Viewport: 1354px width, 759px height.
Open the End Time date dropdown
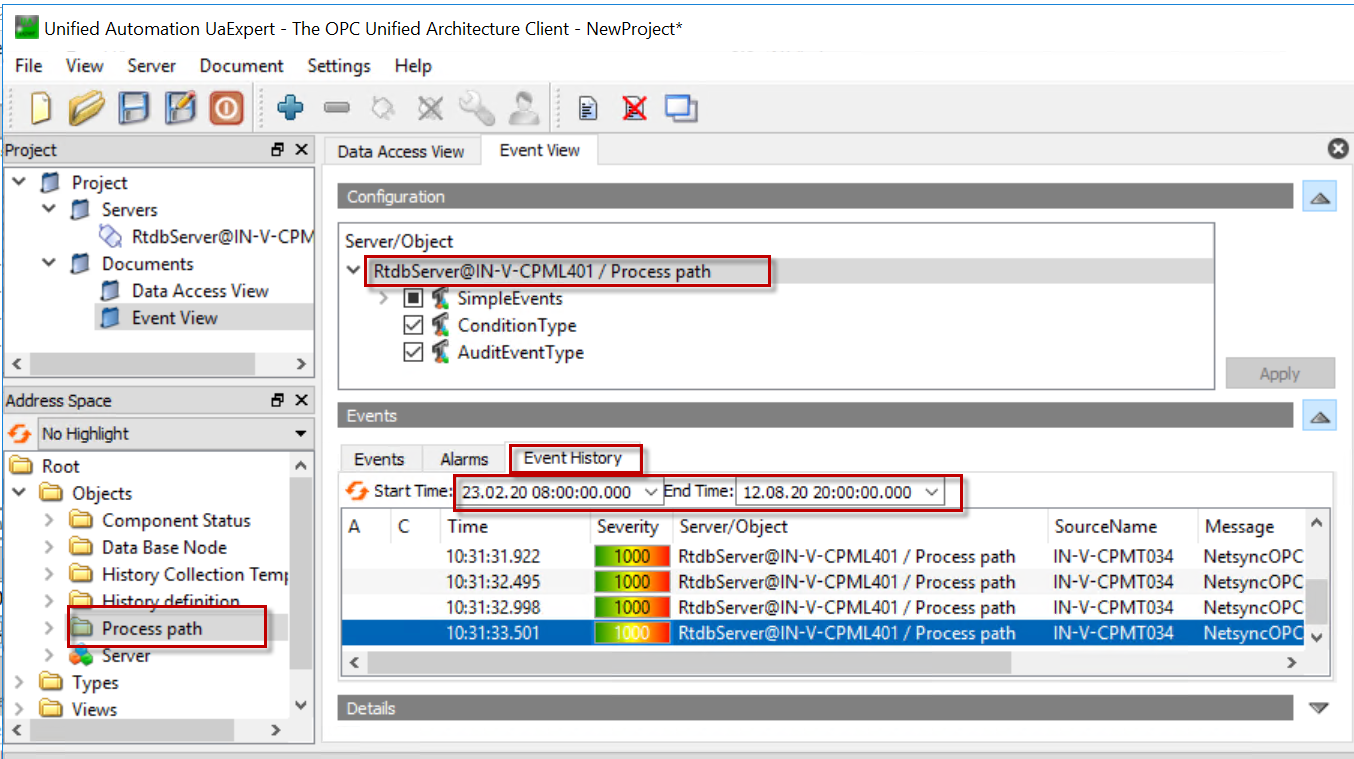[931, 492]
